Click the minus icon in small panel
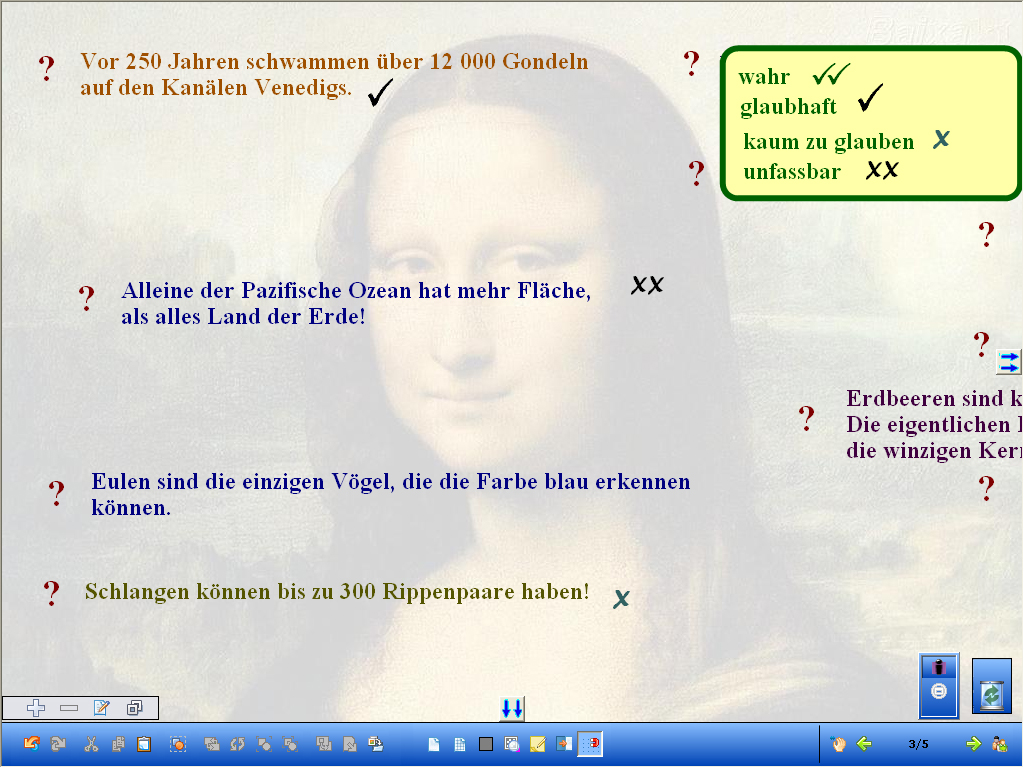1024x768 pixels. [x=69, y=707]
